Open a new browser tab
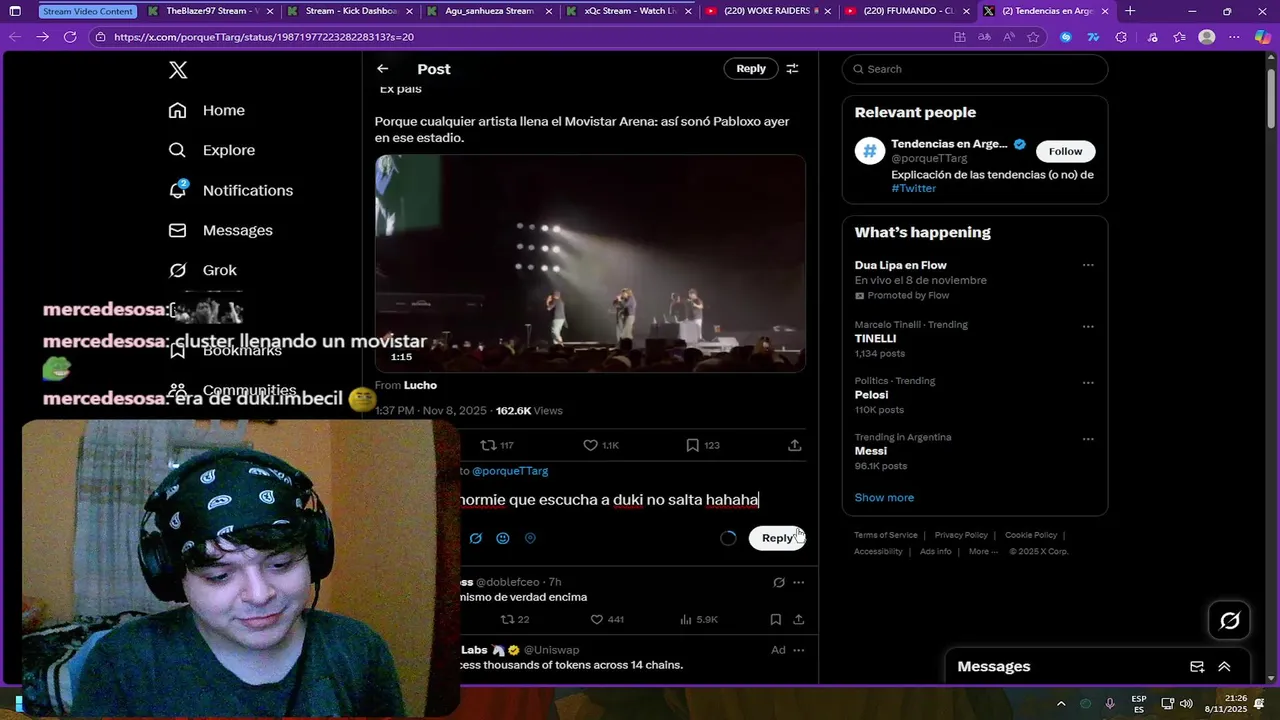 coord(1130,11)
